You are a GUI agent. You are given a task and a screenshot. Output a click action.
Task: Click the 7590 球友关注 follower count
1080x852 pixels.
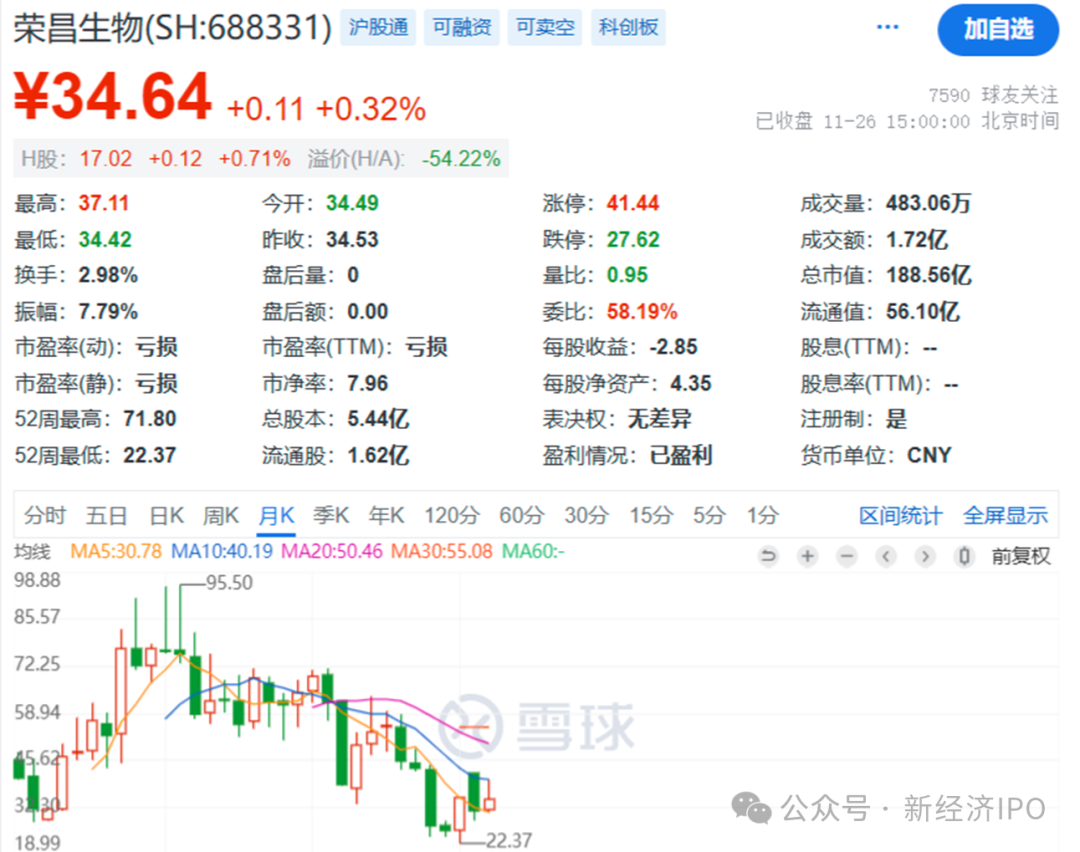993,95
